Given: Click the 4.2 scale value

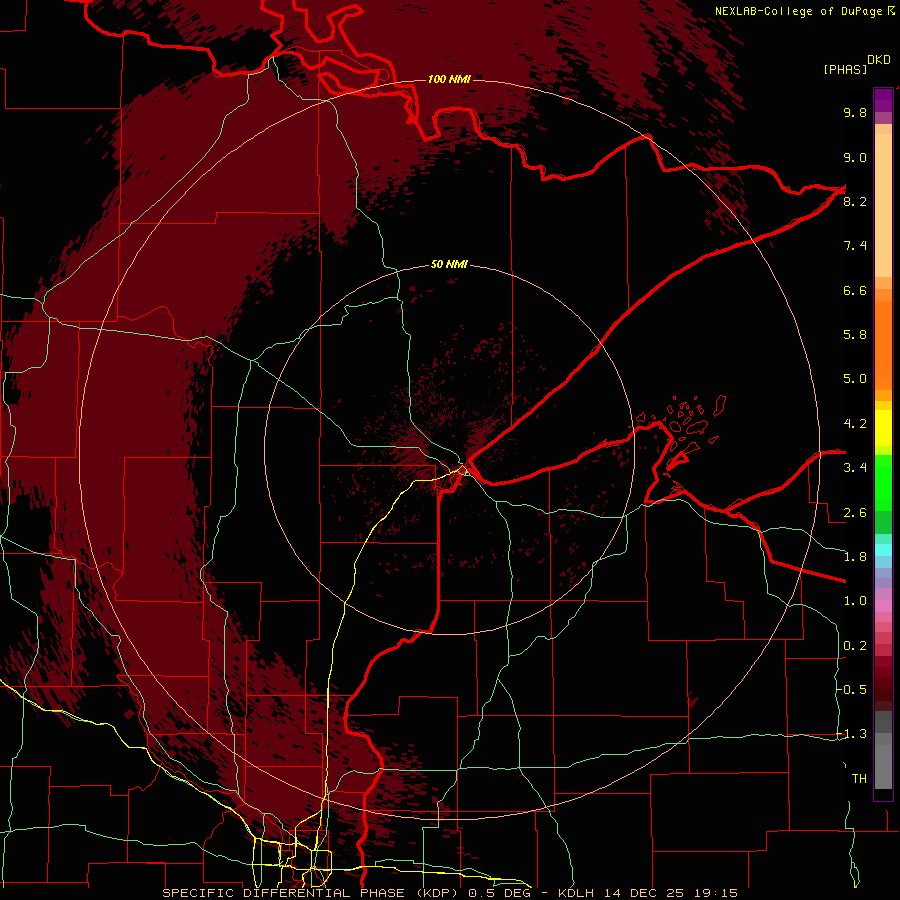Looking at the screenshot, I should [855, 424].
